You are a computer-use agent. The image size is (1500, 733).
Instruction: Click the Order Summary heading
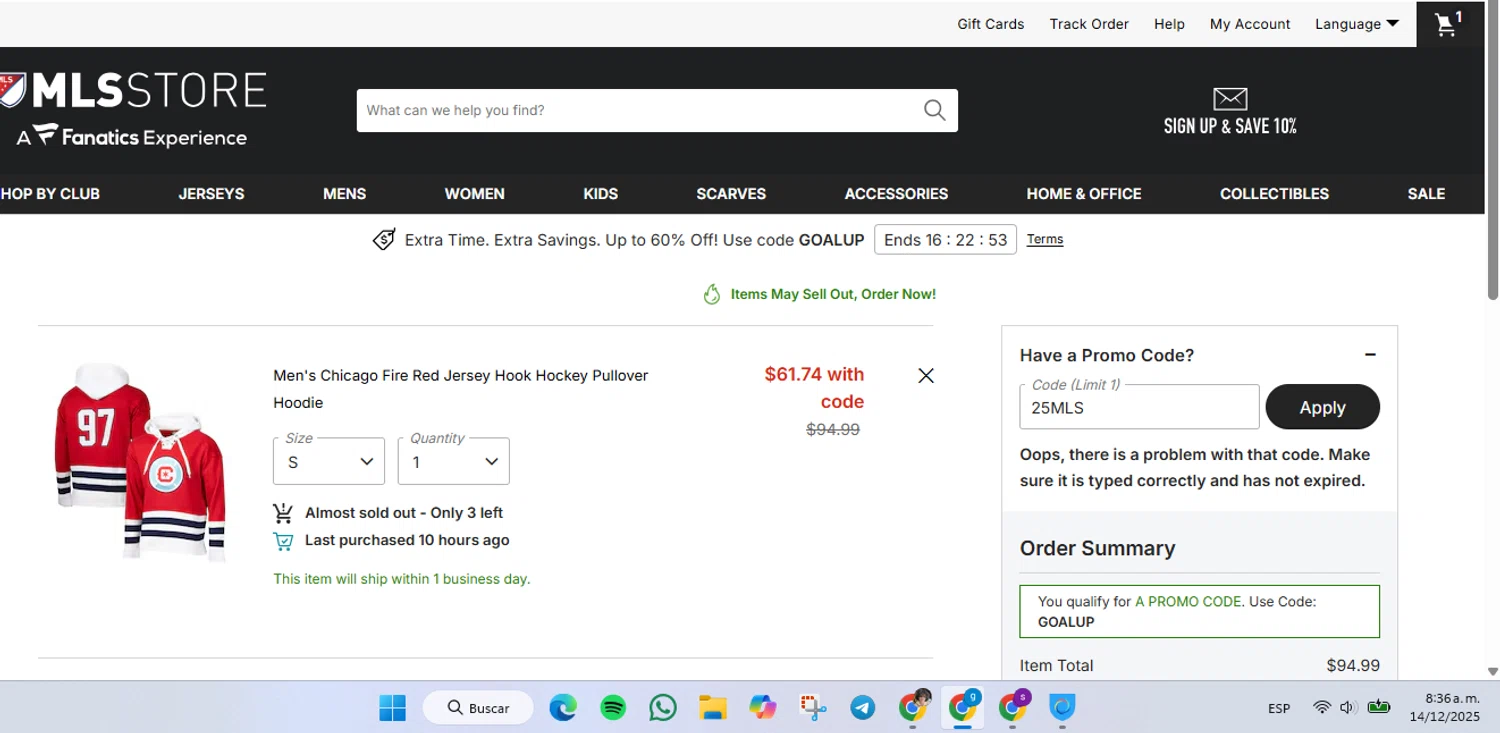(x=1097, y=548)
